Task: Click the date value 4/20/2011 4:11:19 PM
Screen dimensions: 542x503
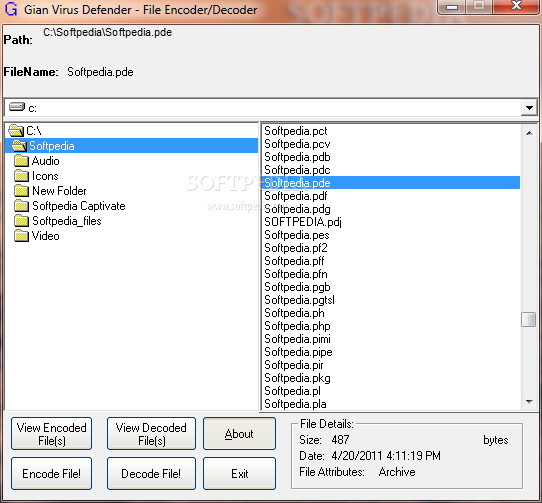Action: pos(386,456)
